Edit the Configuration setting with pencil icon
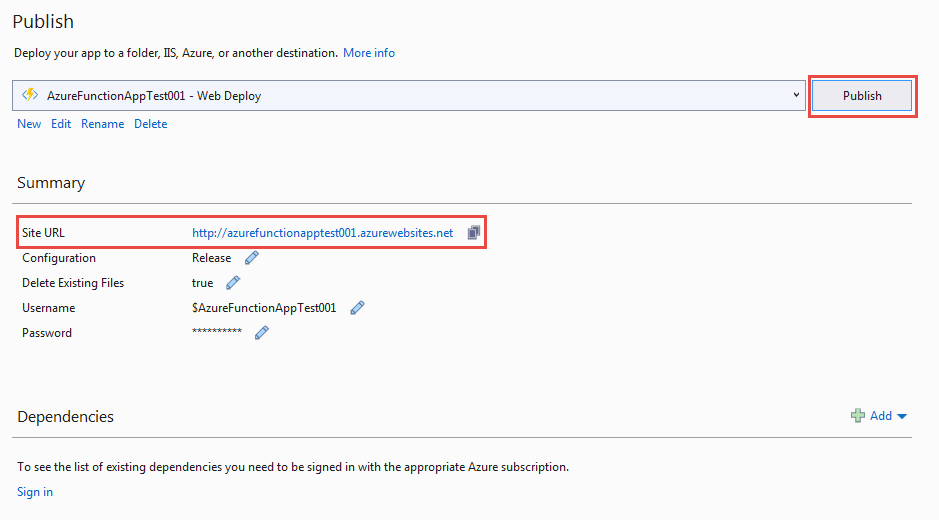Viewport: 939px width, 520px height. tap(252, 258)
